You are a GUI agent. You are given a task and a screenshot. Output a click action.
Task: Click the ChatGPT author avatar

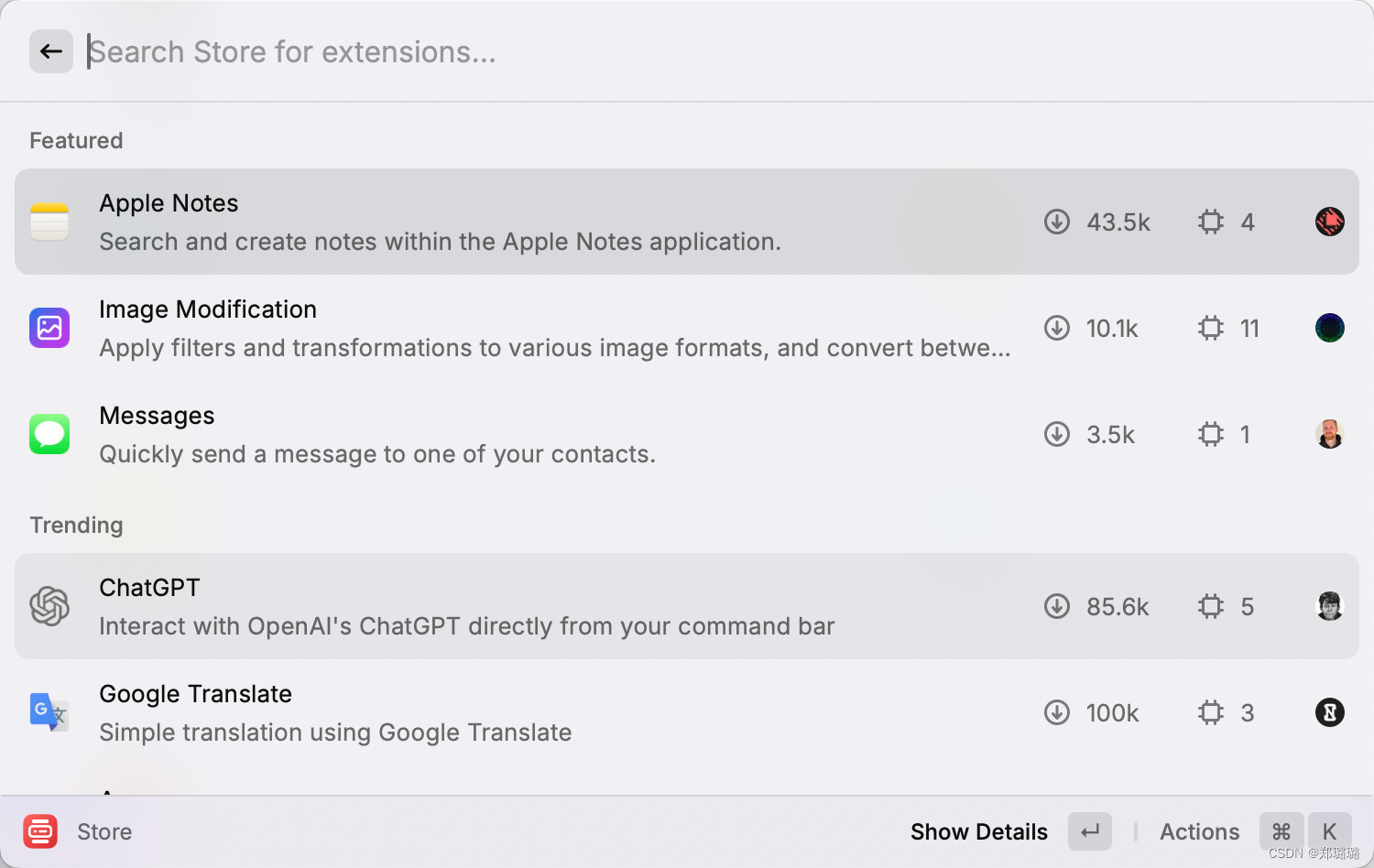coord(1330,606)
